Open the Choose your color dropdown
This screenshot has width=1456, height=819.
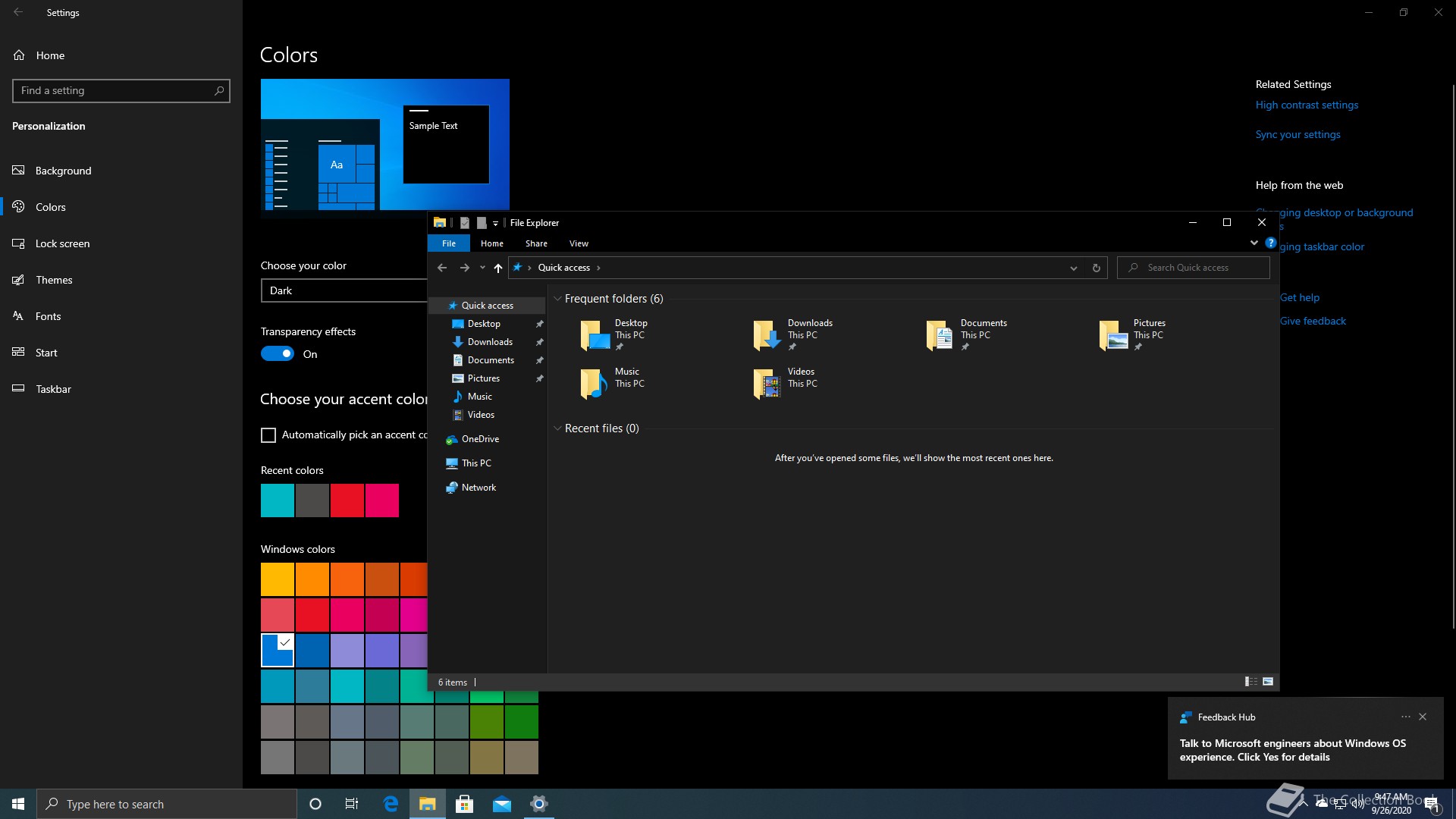click(345, 290)
